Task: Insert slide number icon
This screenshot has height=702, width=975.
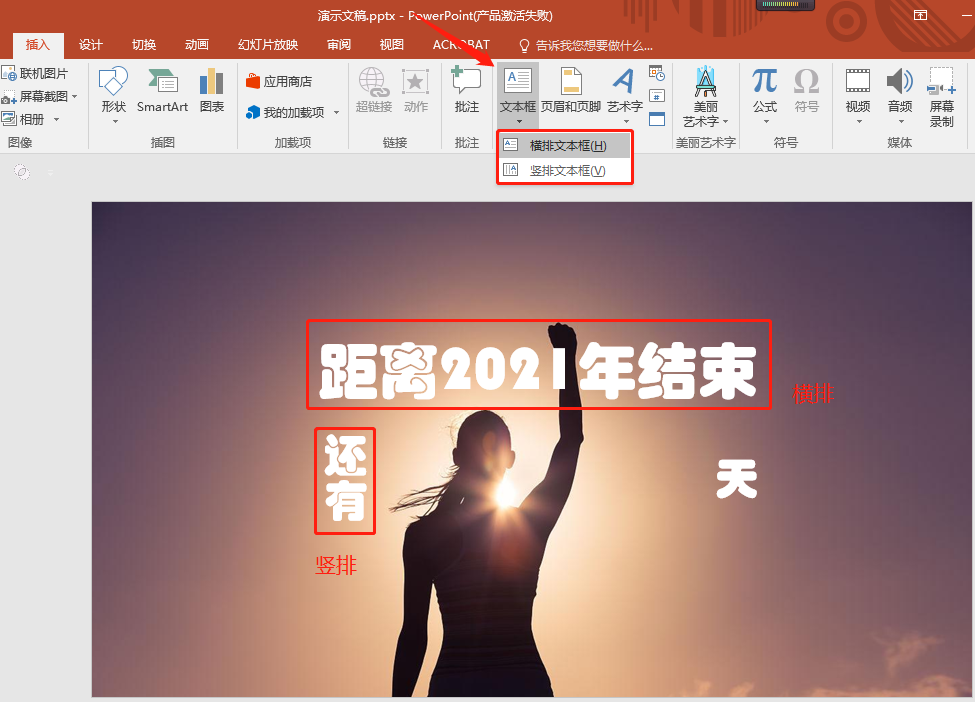Action: (657, 96)
